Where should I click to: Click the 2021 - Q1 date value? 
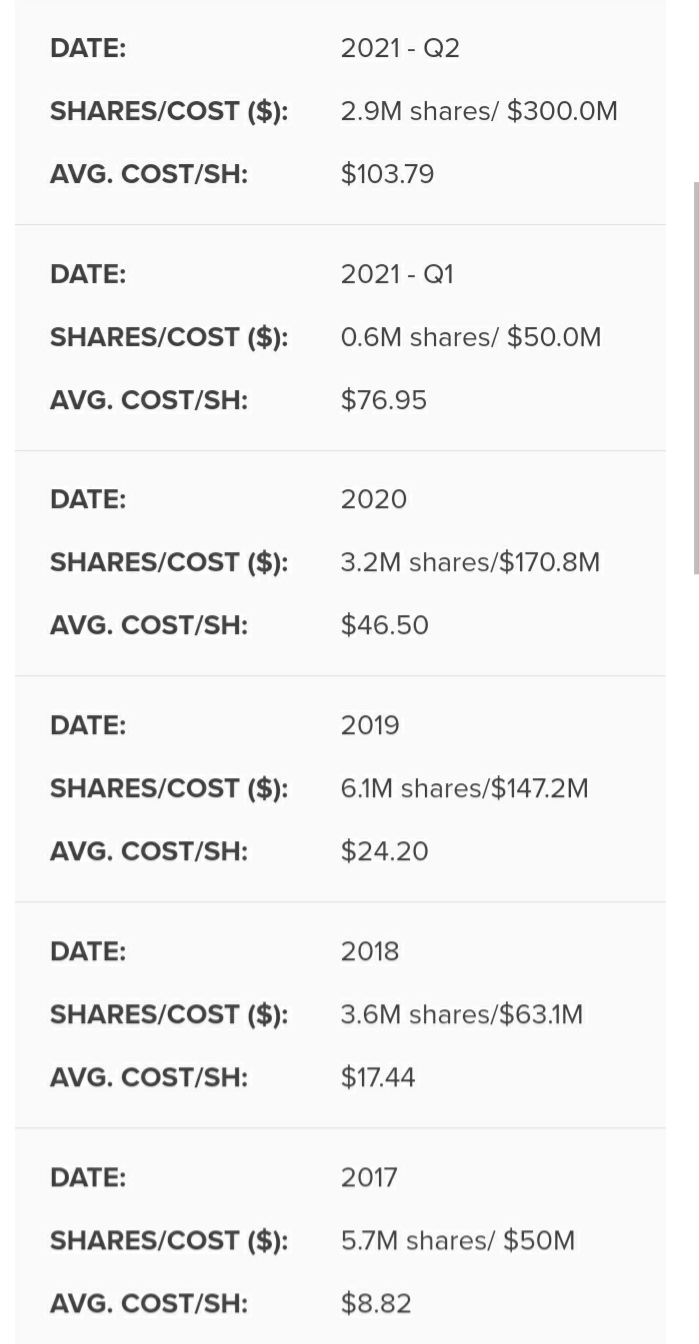coord(397,274)
